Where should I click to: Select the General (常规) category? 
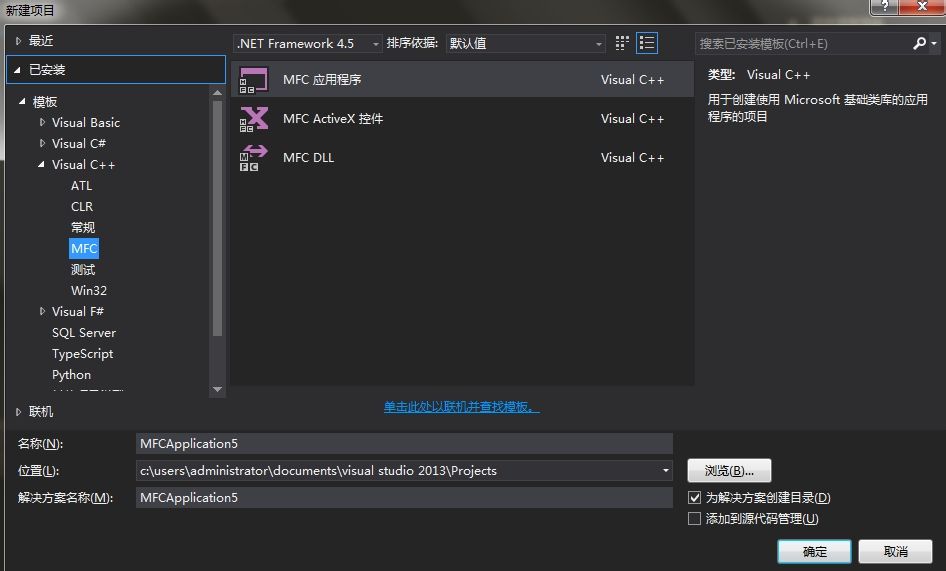pyautogui.click(x=83, y=228)
